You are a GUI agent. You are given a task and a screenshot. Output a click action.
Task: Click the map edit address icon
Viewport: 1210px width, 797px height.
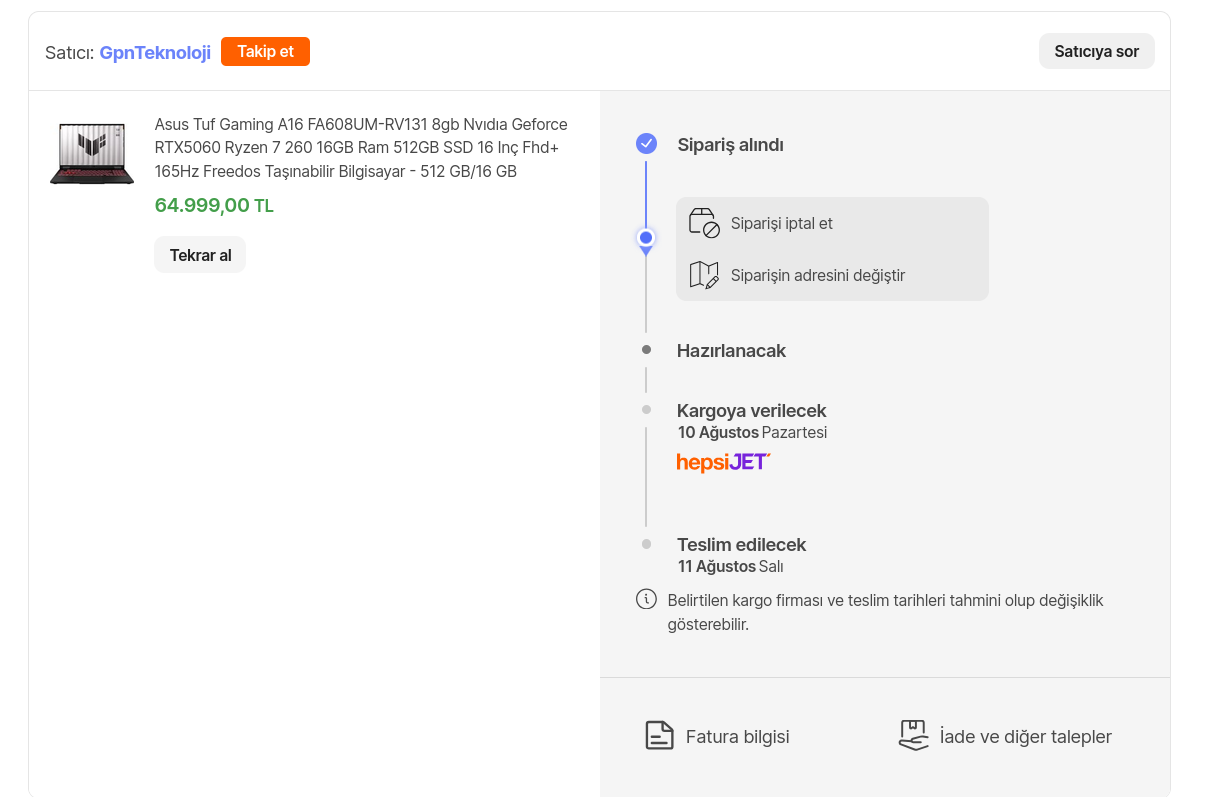click(x=704, y=275)
